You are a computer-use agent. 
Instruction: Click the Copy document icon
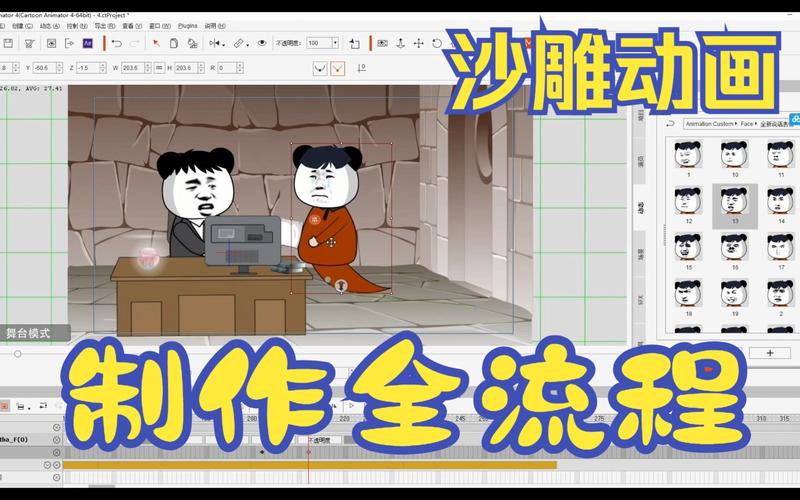coord(174,43)
